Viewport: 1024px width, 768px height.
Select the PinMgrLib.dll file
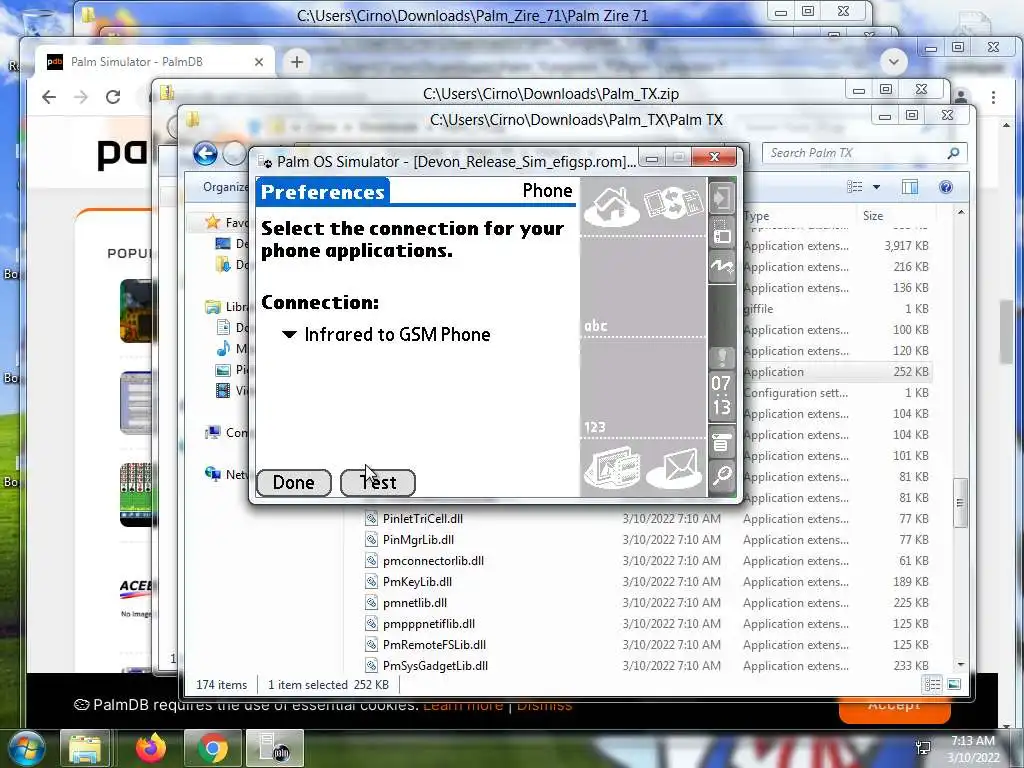[x=418, y=539]
